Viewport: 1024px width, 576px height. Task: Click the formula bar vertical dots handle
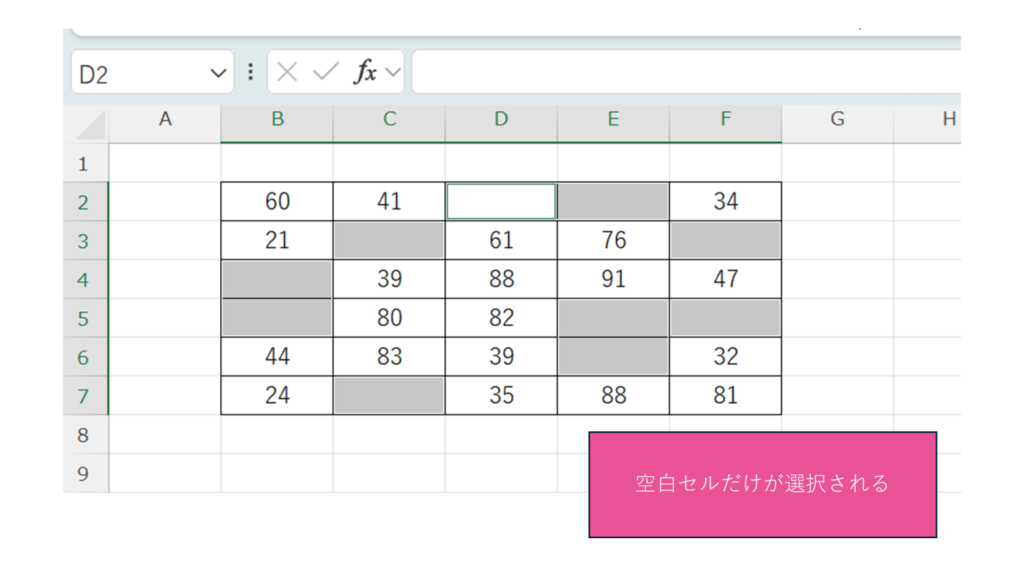click(x=250, y=73)
